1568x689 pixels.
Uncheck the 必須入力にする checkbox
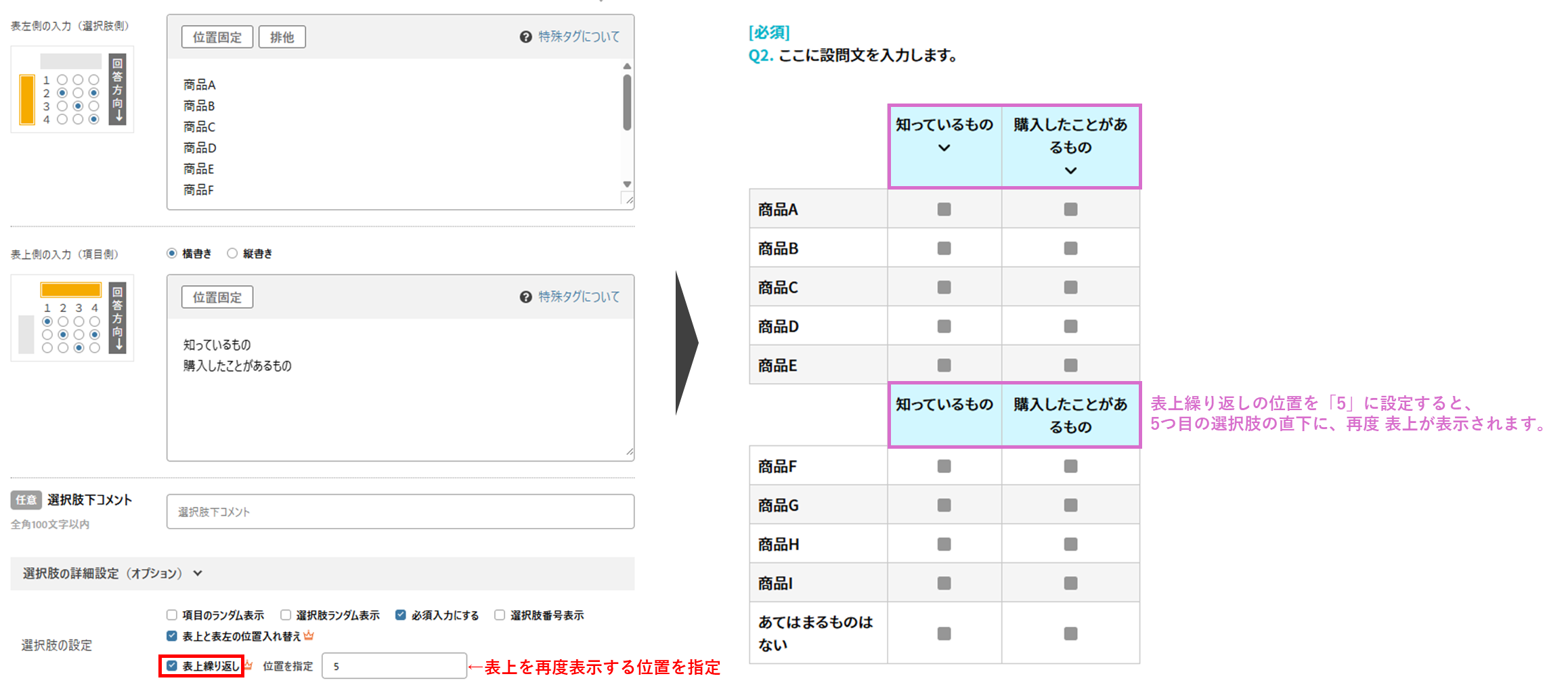coord(401,615)
